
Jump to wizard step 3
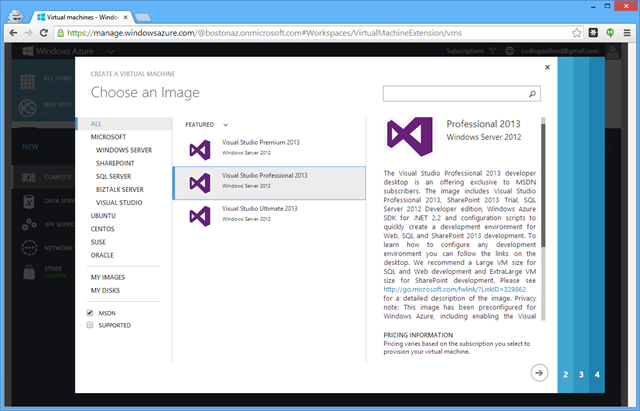point(581,374)
